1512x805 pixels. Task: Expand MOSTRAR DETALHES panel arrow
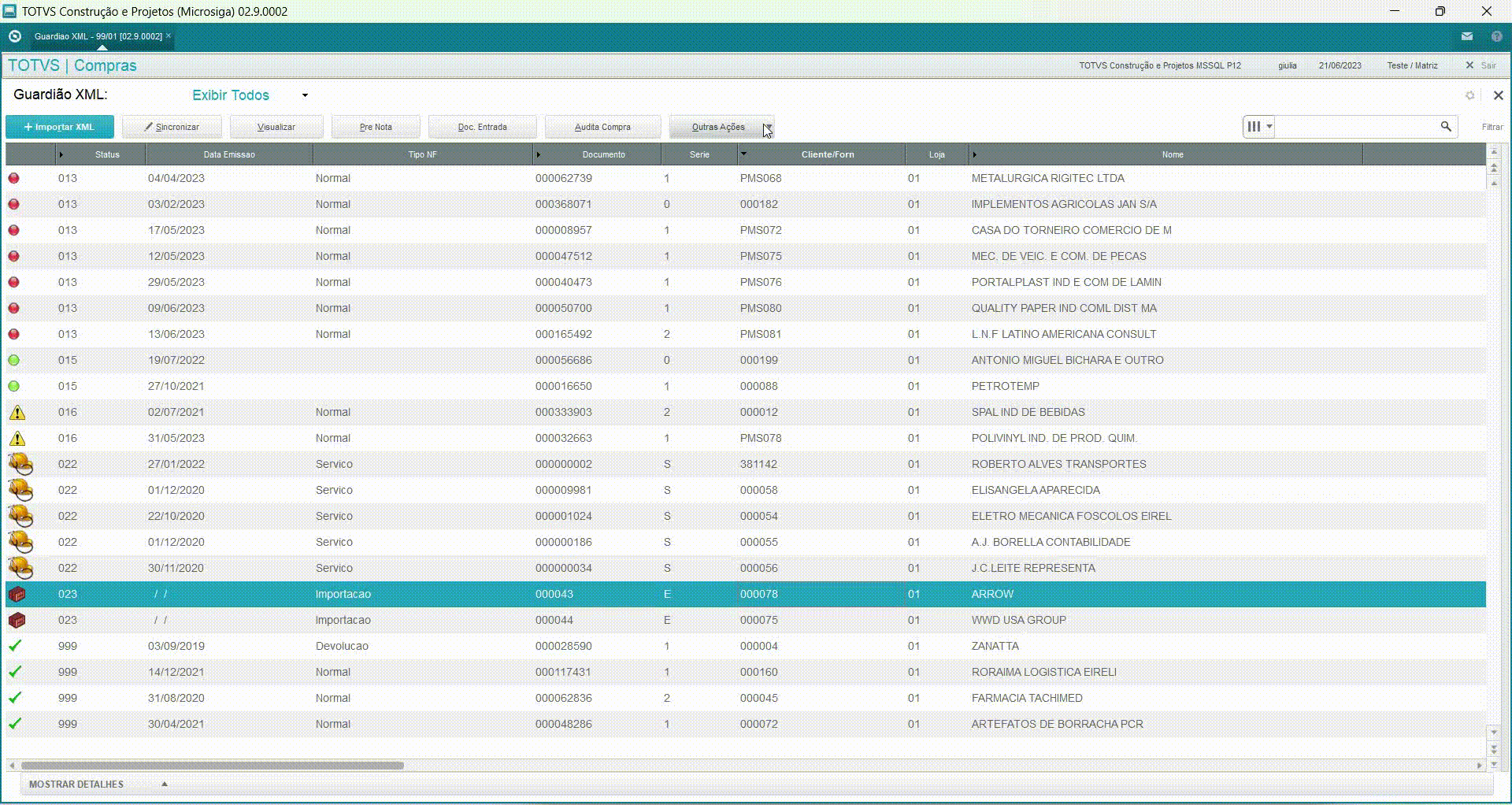pyautogui.click(x=165, y=784)
